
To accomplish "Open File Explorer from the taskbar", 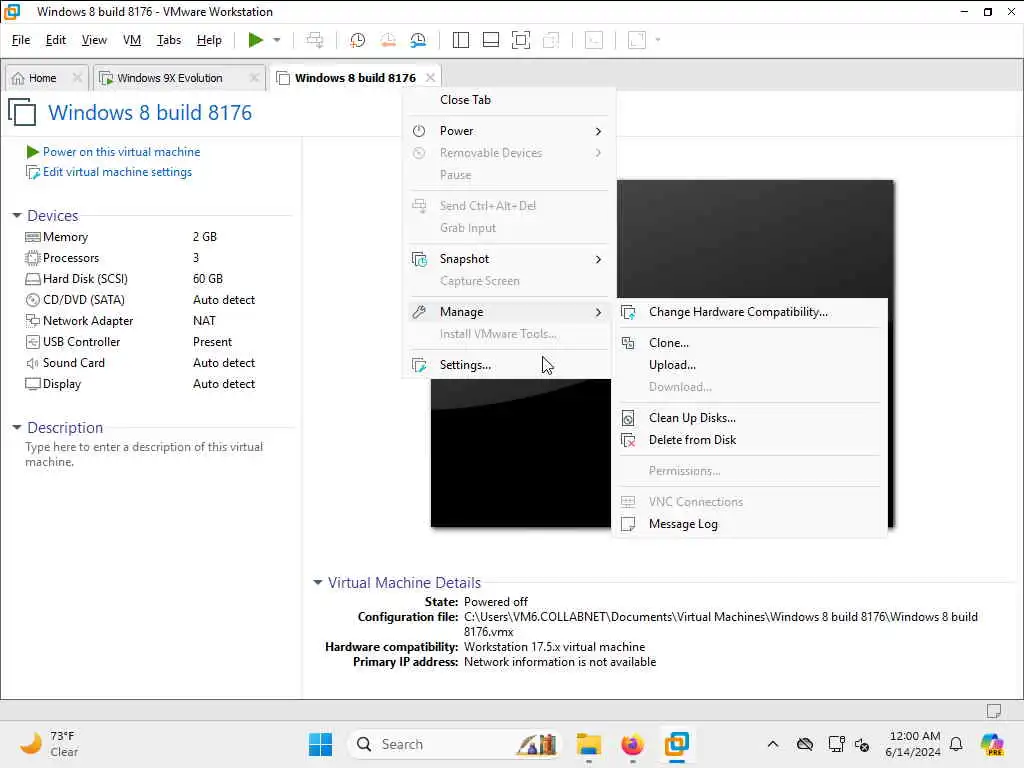I will (588, 744).
